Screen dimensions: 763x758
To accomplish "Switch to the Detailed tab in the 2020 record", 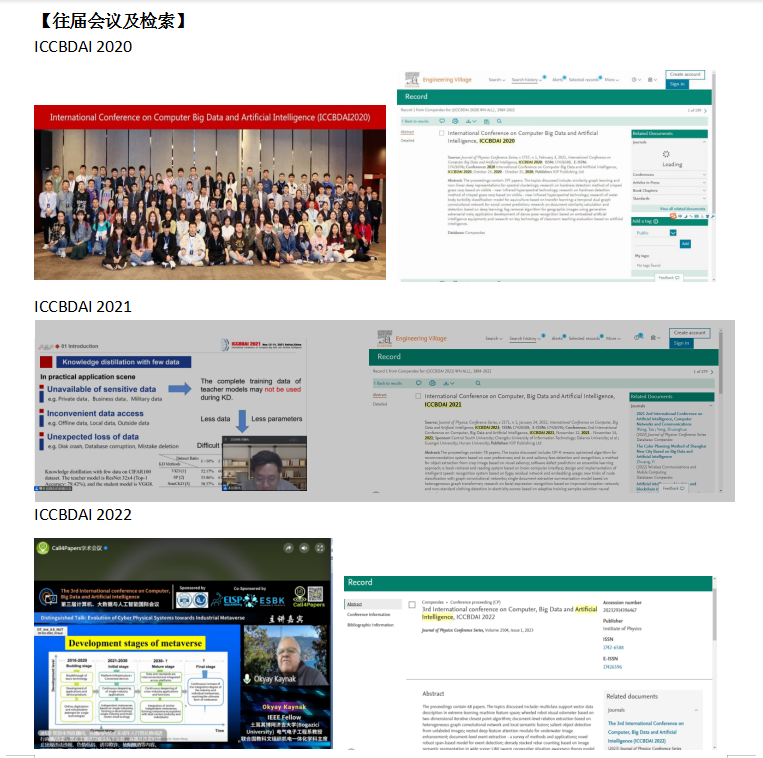I will point(407,141).
